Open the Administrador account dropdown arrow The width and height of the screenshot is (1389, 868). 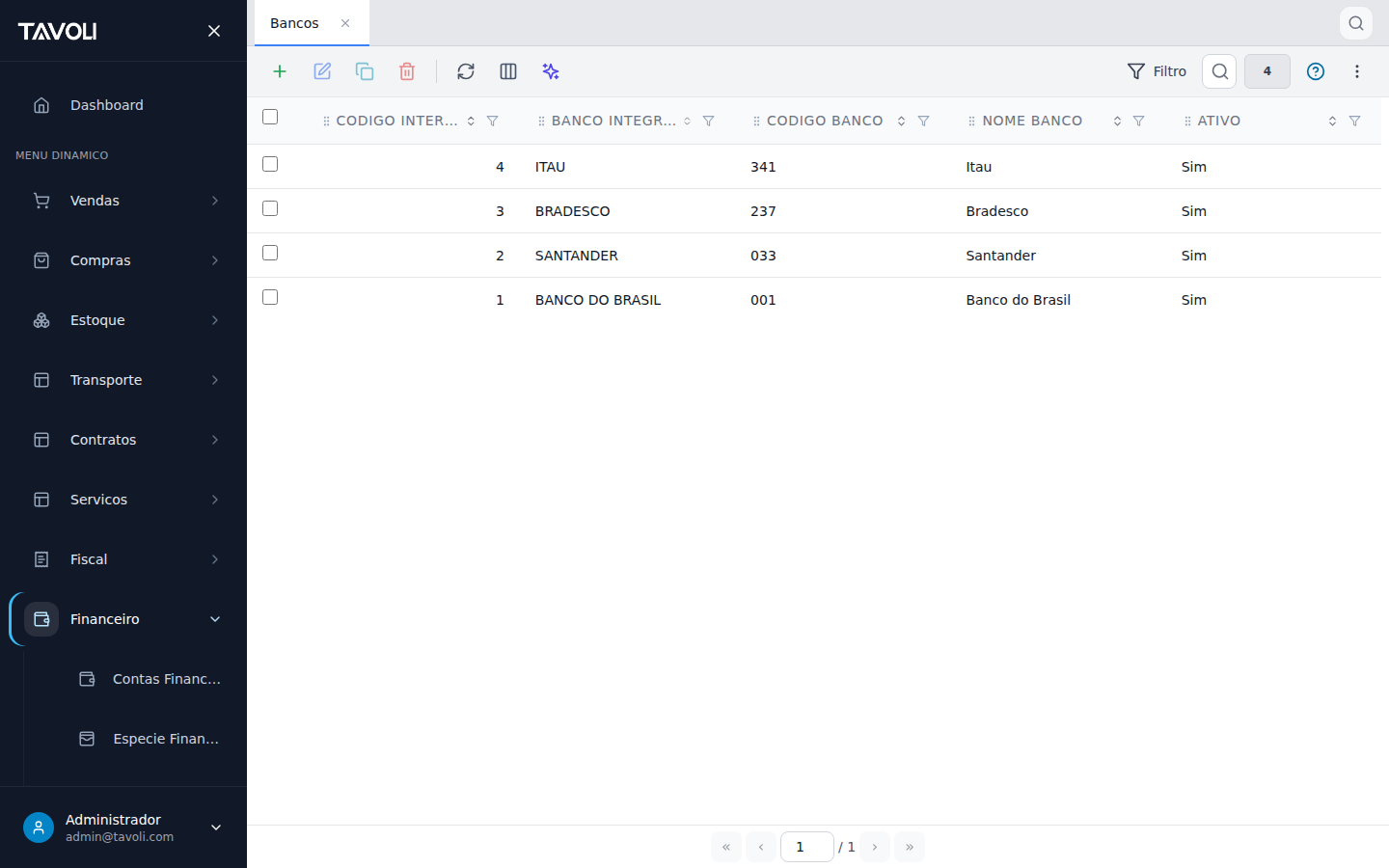tap(216, 827)
